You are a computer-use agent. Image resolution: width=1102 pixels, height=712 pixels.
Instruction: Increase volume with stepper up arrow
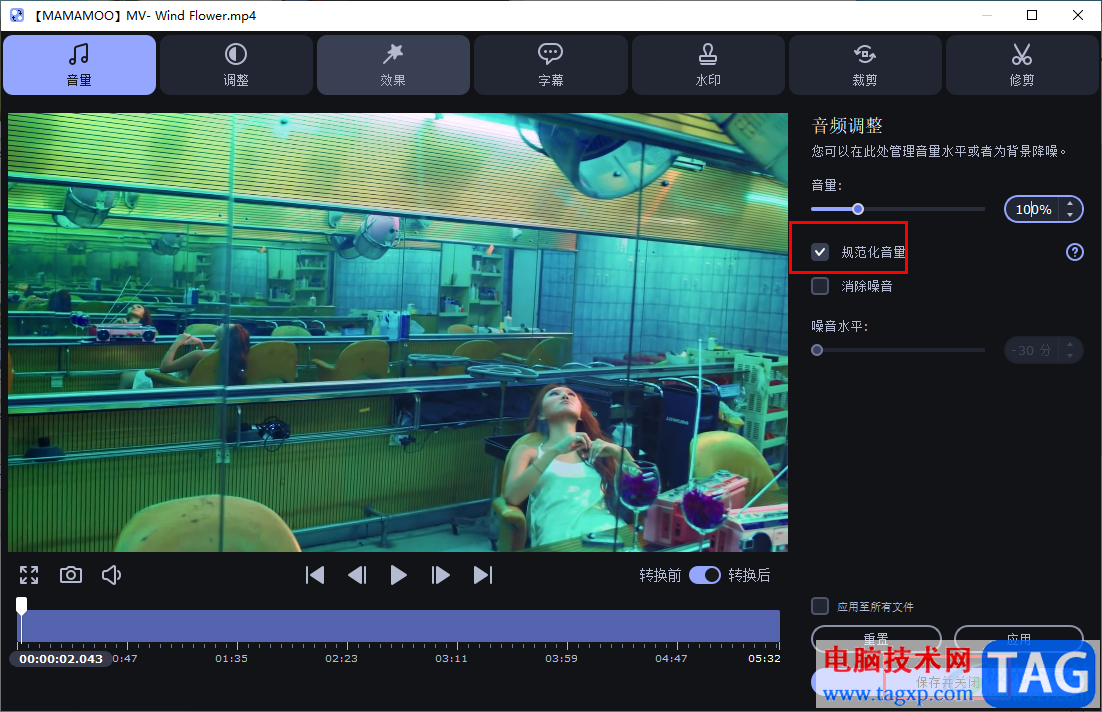tap(1070, 204)
